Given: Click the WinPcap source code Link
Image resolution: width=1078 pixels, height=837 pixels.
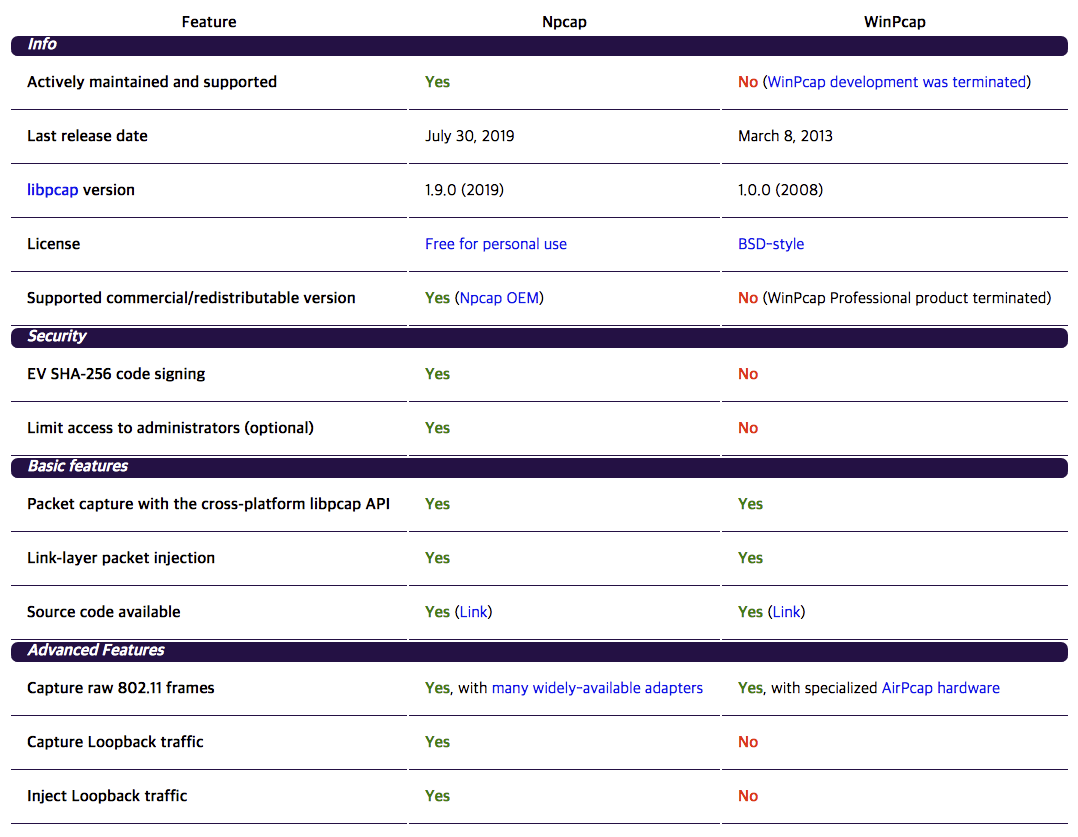Looking at the screenshot, I should click(786, 612).
